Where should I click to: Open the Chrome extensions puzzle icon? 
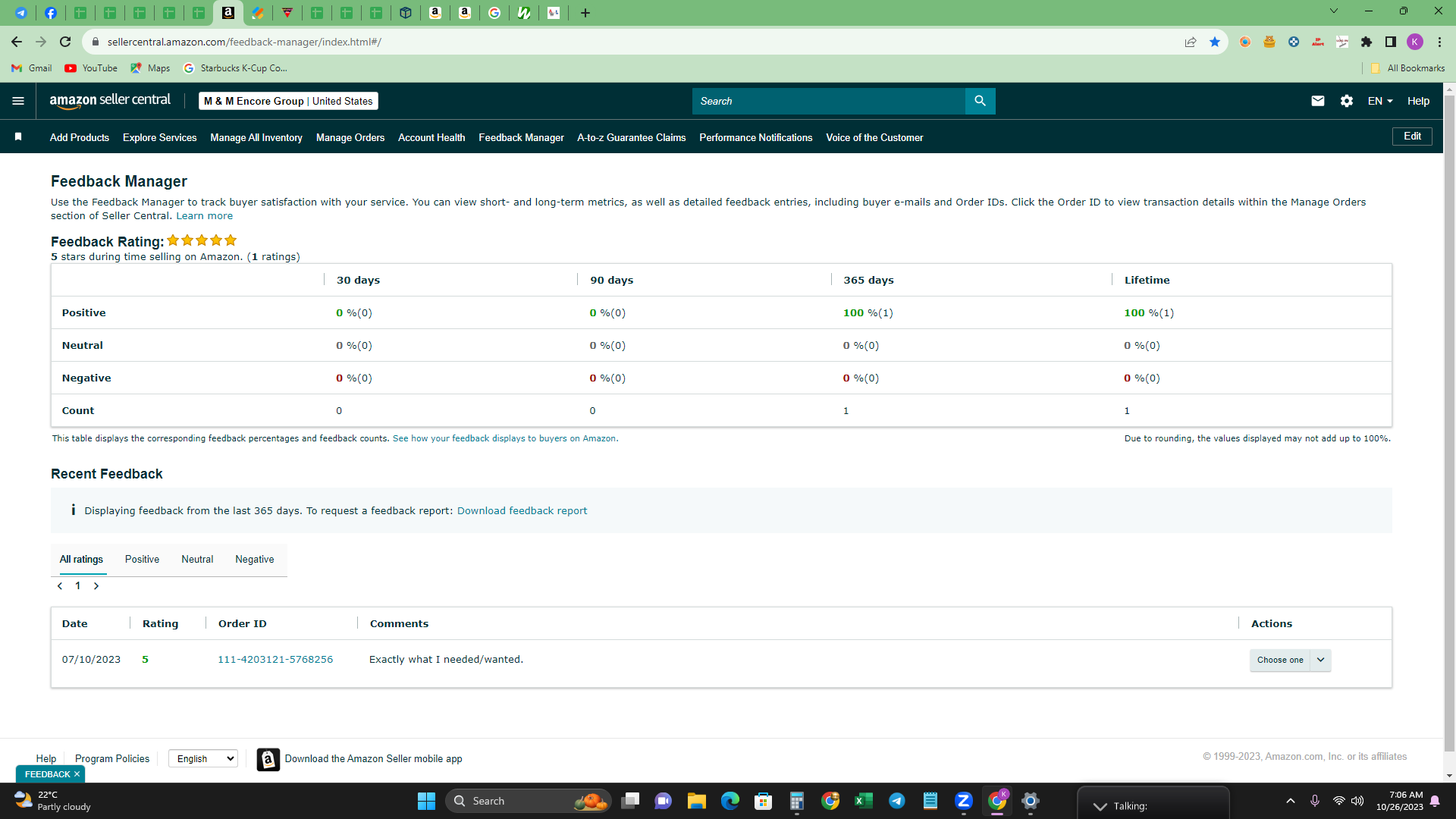pyautogui.click(x=1367, y=42)
